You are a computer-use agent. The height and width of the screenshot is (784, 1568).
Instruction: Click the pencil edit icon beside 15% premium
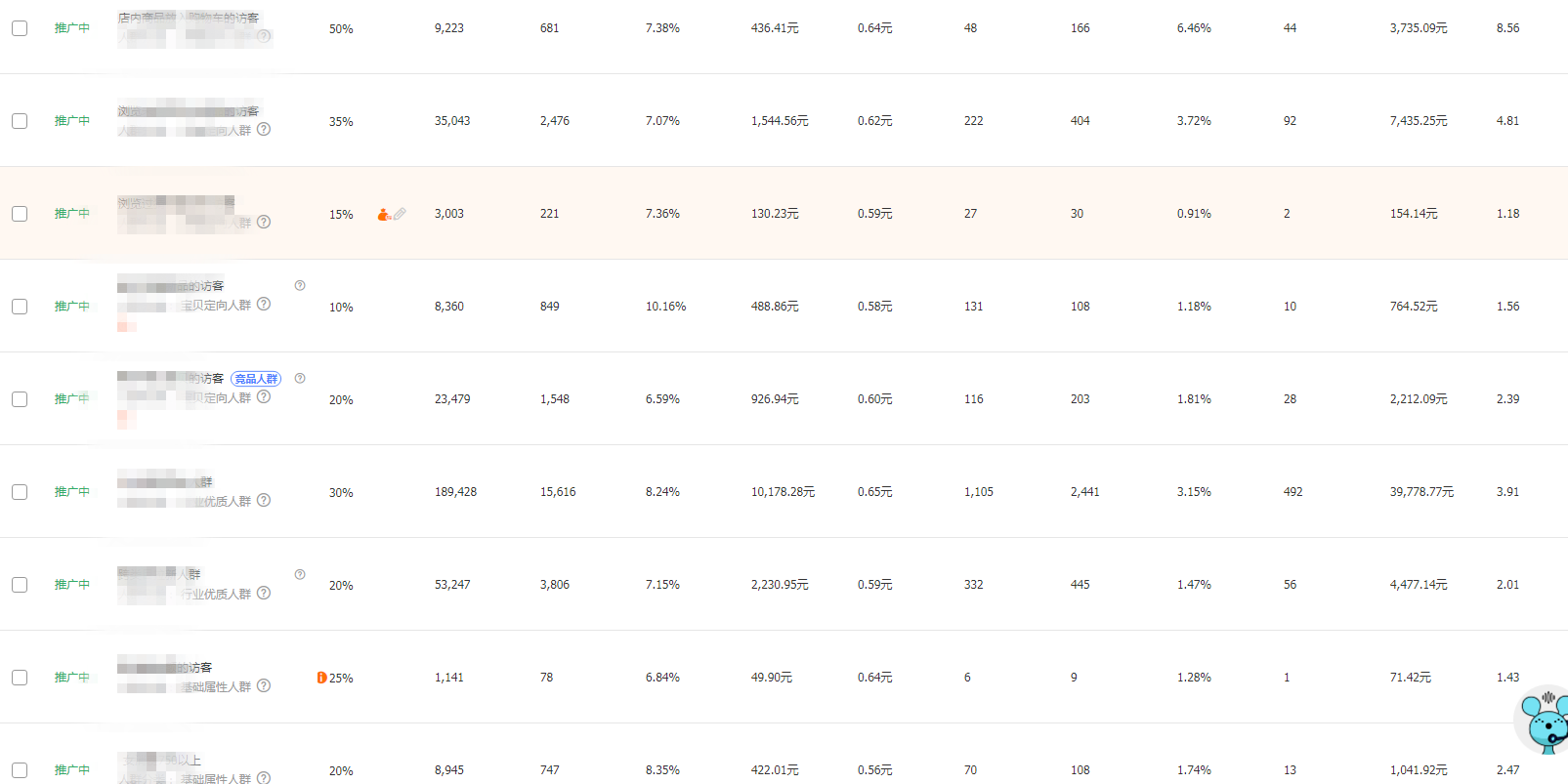click(x=400, y=214)
